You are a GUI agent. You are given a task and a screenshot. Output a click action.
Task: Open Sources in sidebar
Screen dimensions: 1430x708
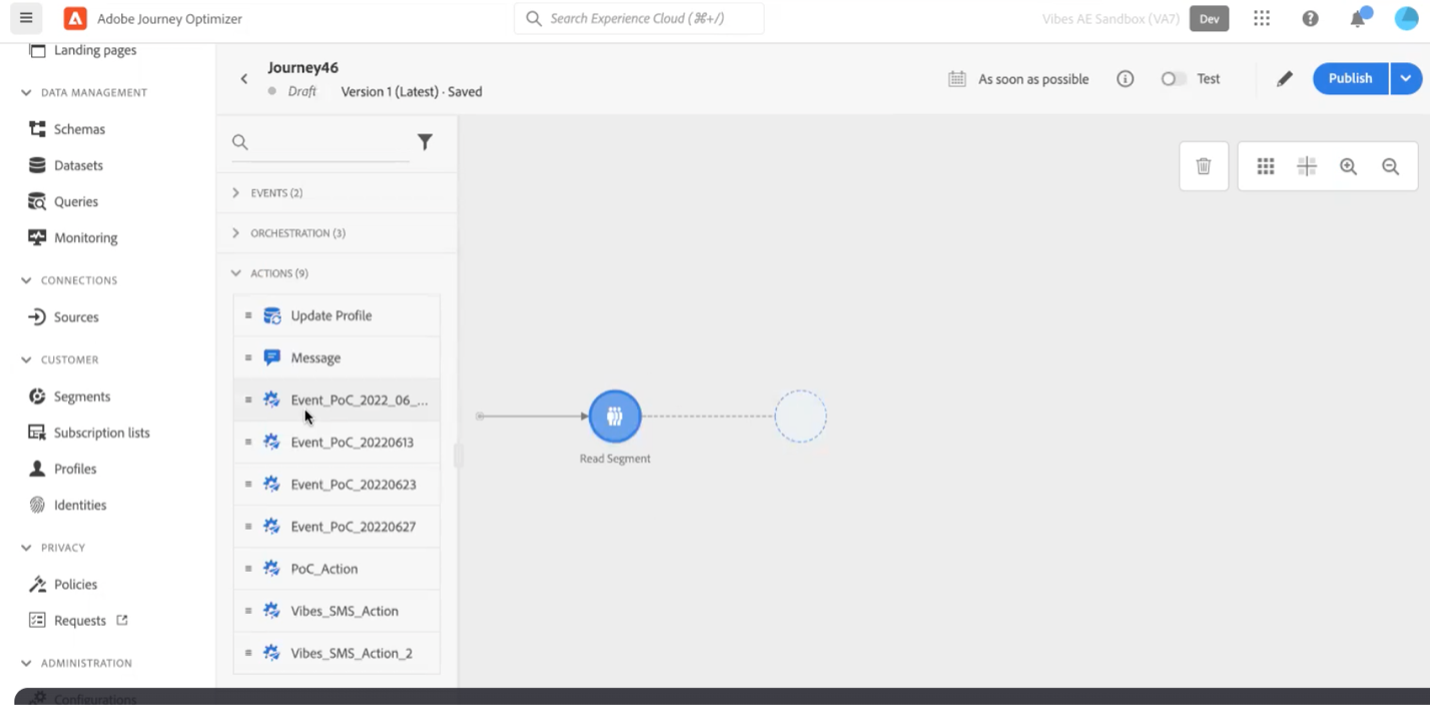tap(76, 317)
